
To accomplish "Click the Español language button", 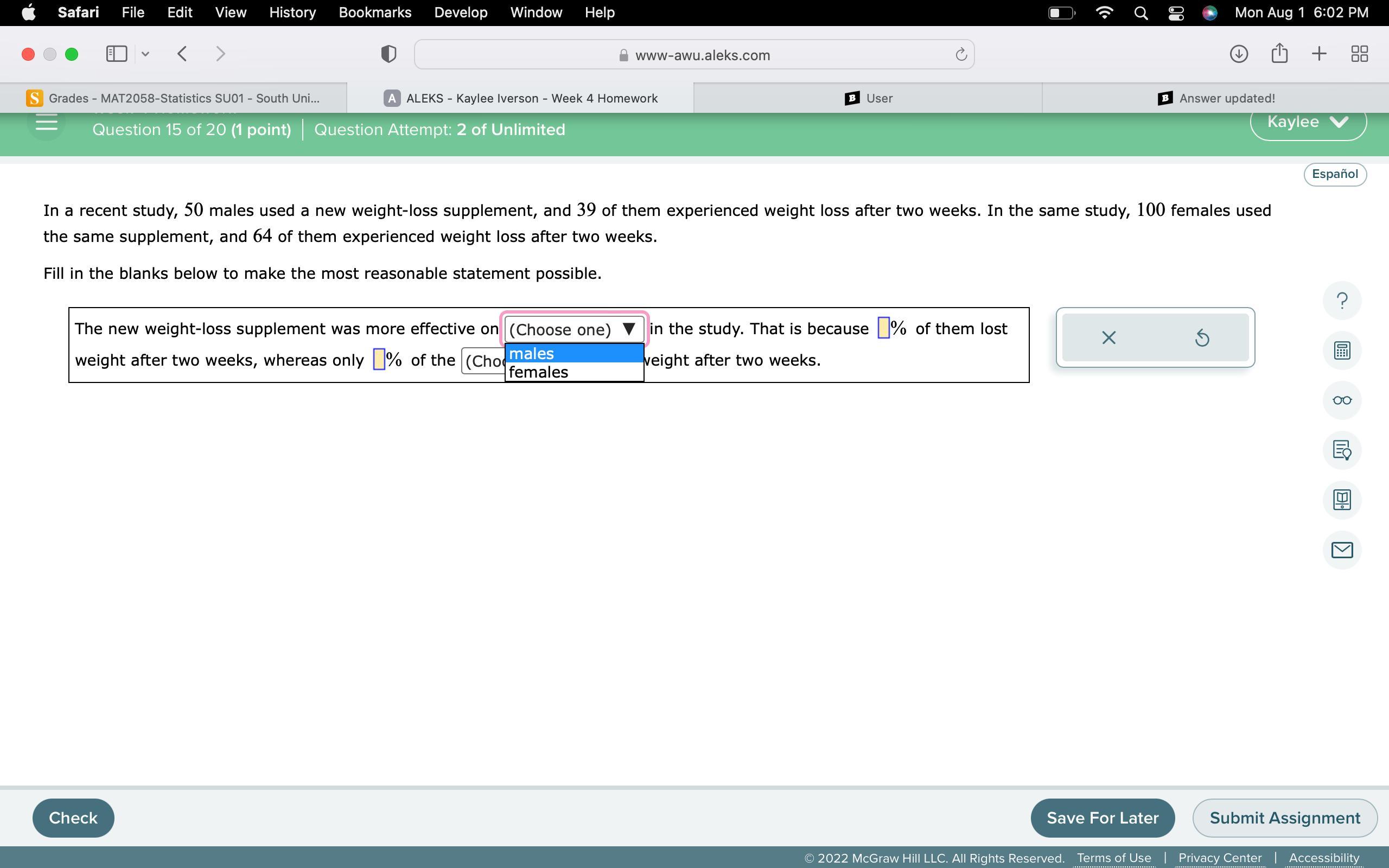I will [x=1335, y=174].
